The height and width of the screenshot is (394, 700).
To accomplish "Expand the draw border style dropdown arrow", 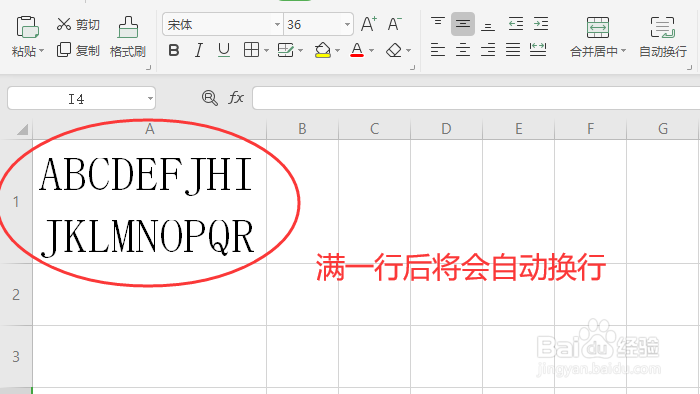I will click(x=300, y=51).
